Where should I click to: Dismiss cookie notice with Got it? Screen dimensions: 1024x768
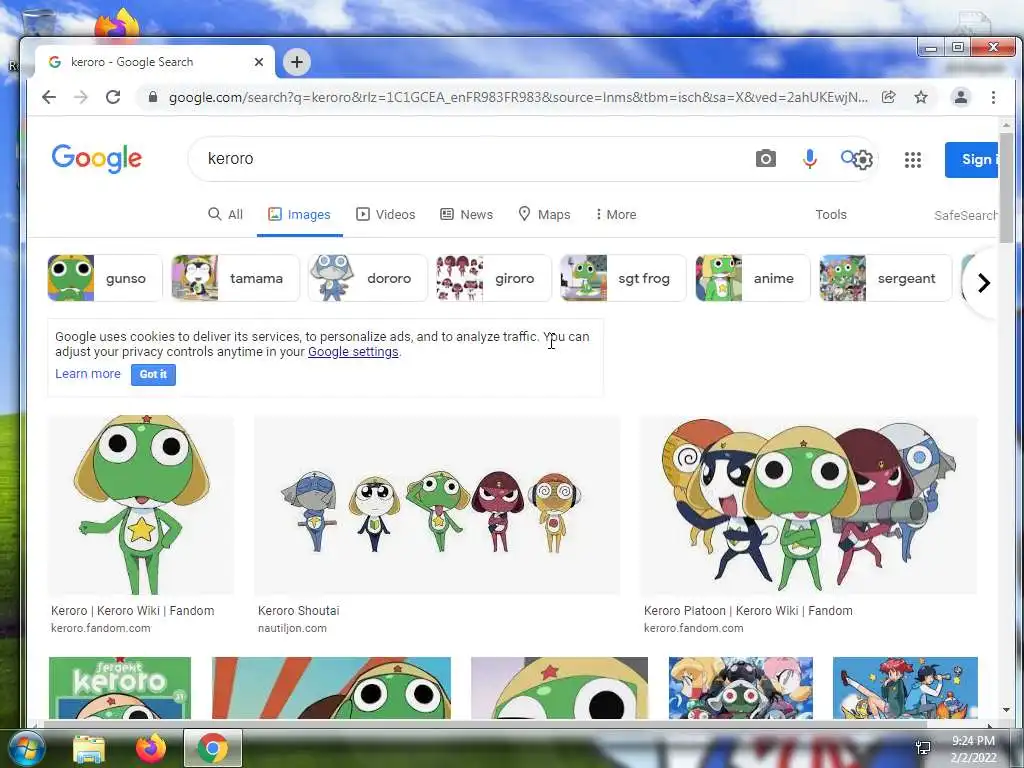pyautogui.click(x=153, y=375)
